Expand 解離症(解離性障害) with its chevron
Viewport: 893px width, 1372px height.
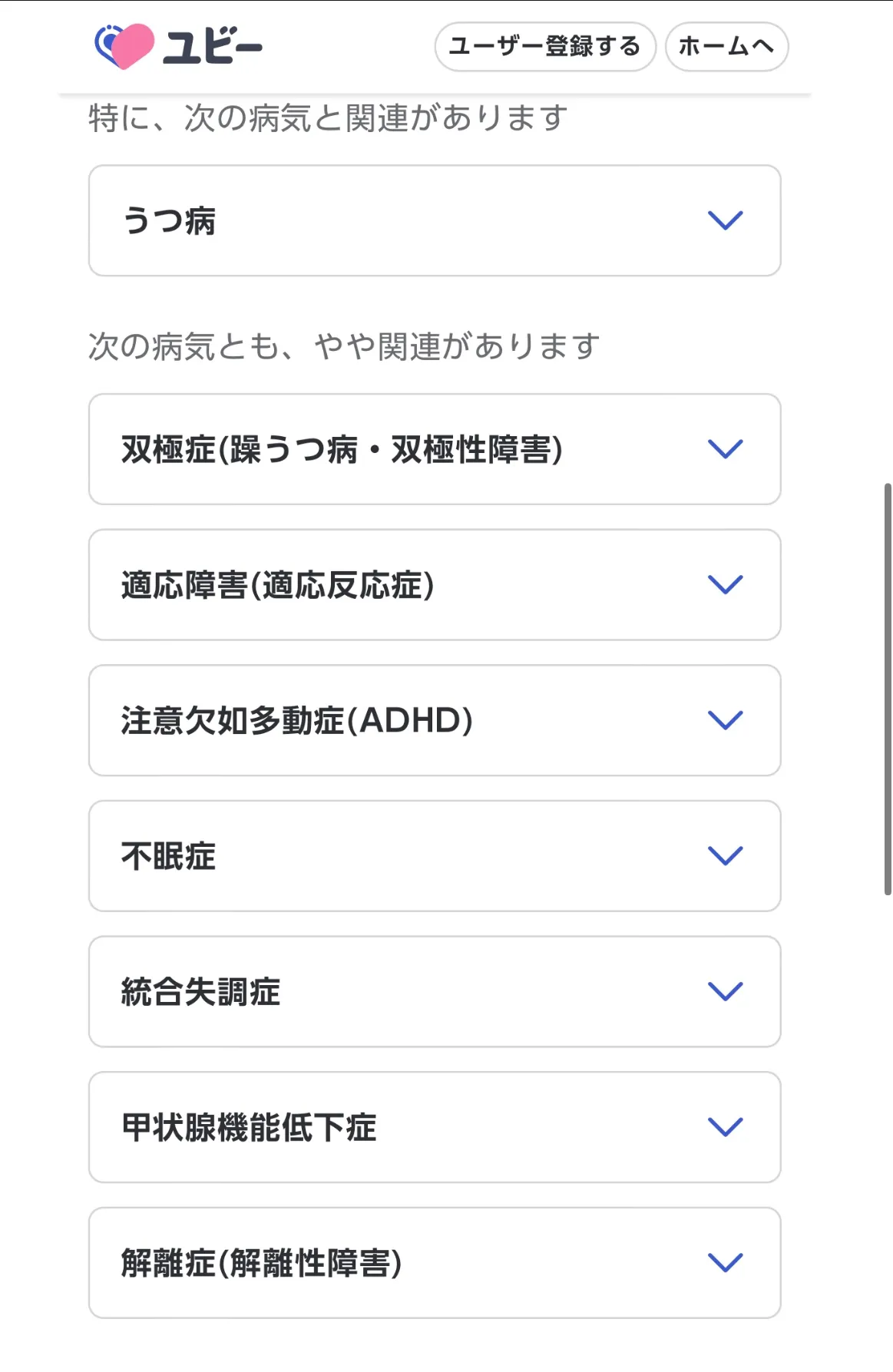(725, 1263)
